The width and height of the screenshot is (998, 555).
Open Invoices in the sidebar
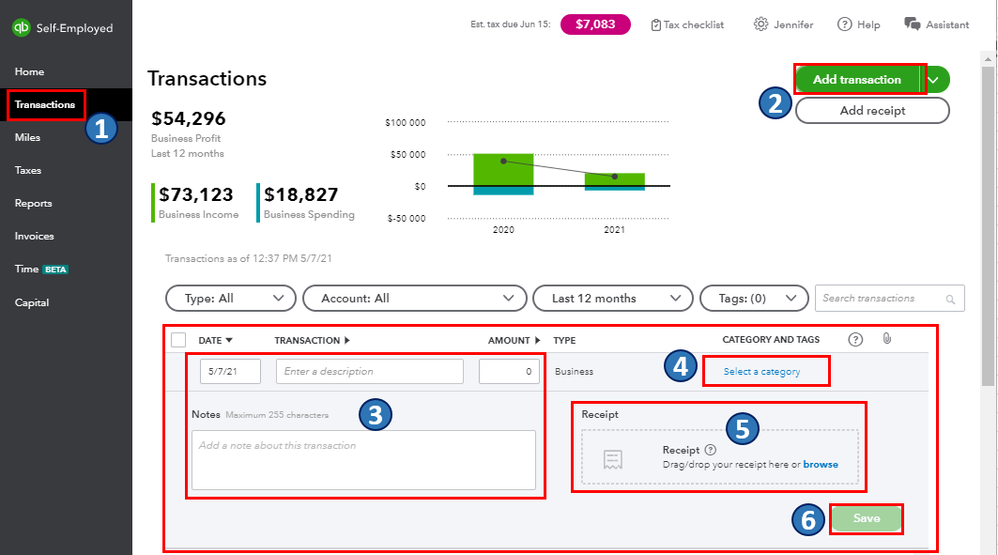coord(34,236)
